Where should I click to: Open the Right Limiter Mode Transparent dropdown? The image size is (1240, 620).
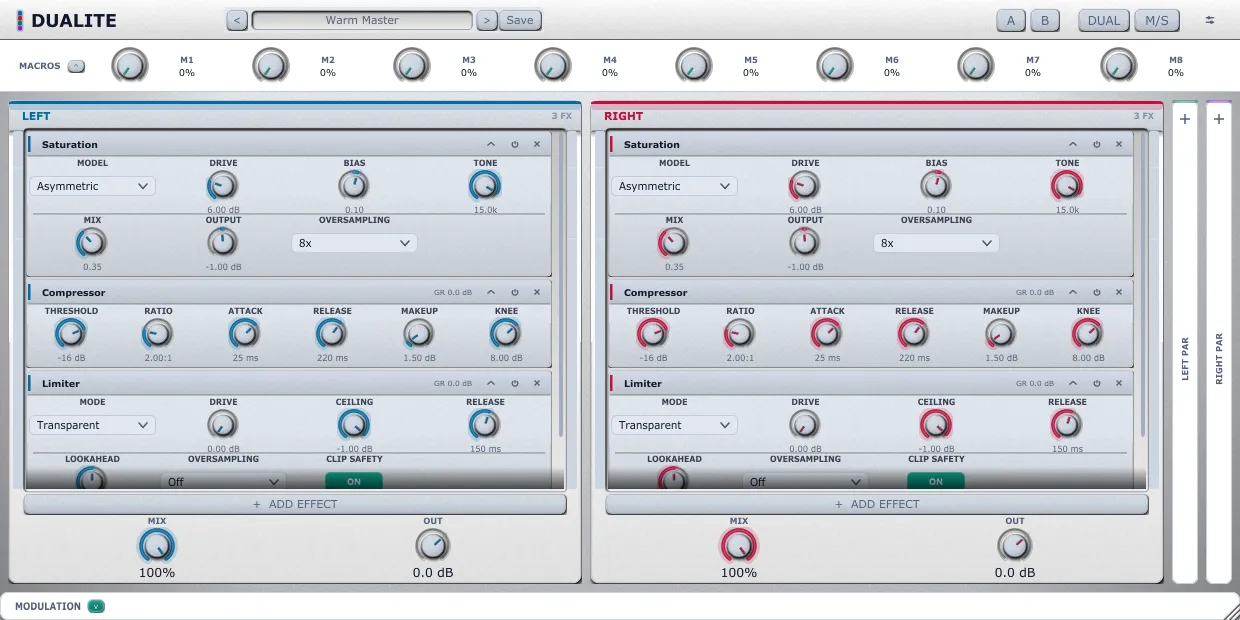tap(674, 425)
